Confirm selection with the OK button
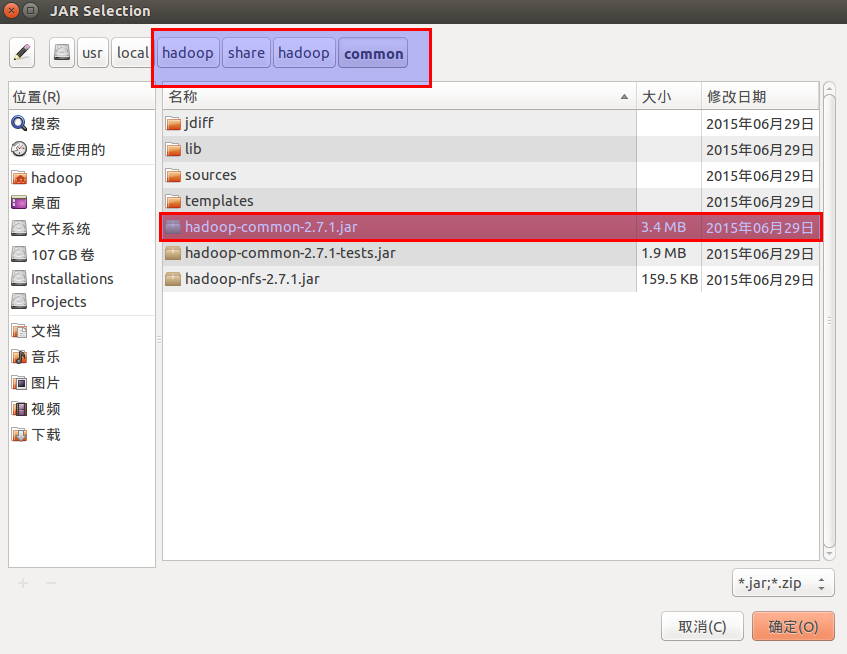This screenshot has width=847, height=654. click(x=793, y=626)
